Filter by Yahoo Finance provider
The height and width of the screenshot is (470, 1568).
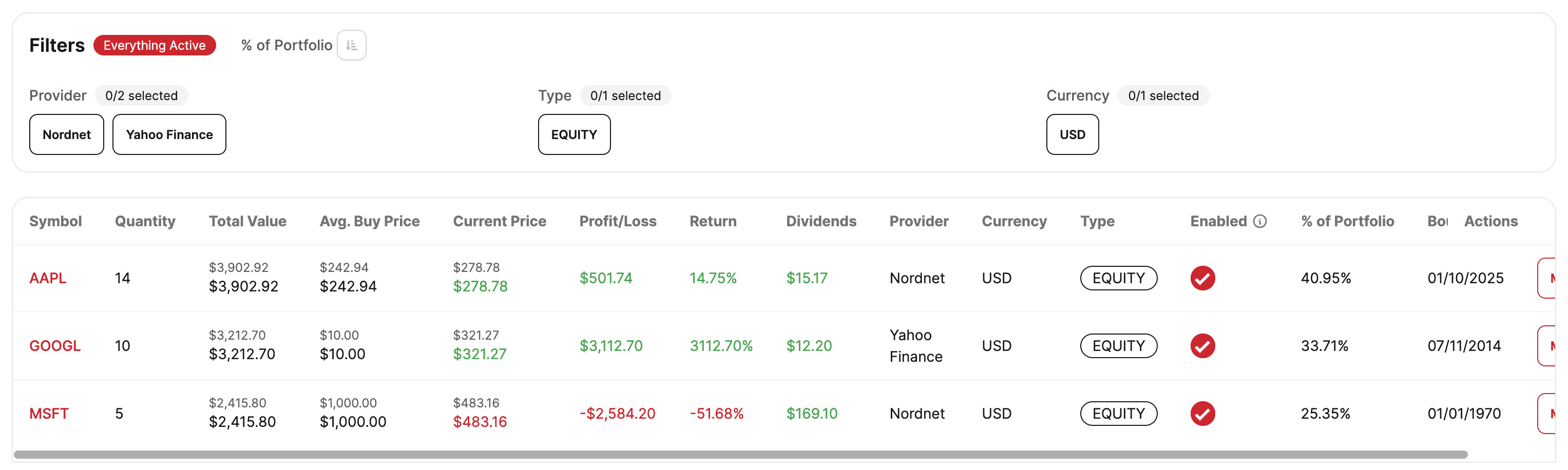point(169,134)
